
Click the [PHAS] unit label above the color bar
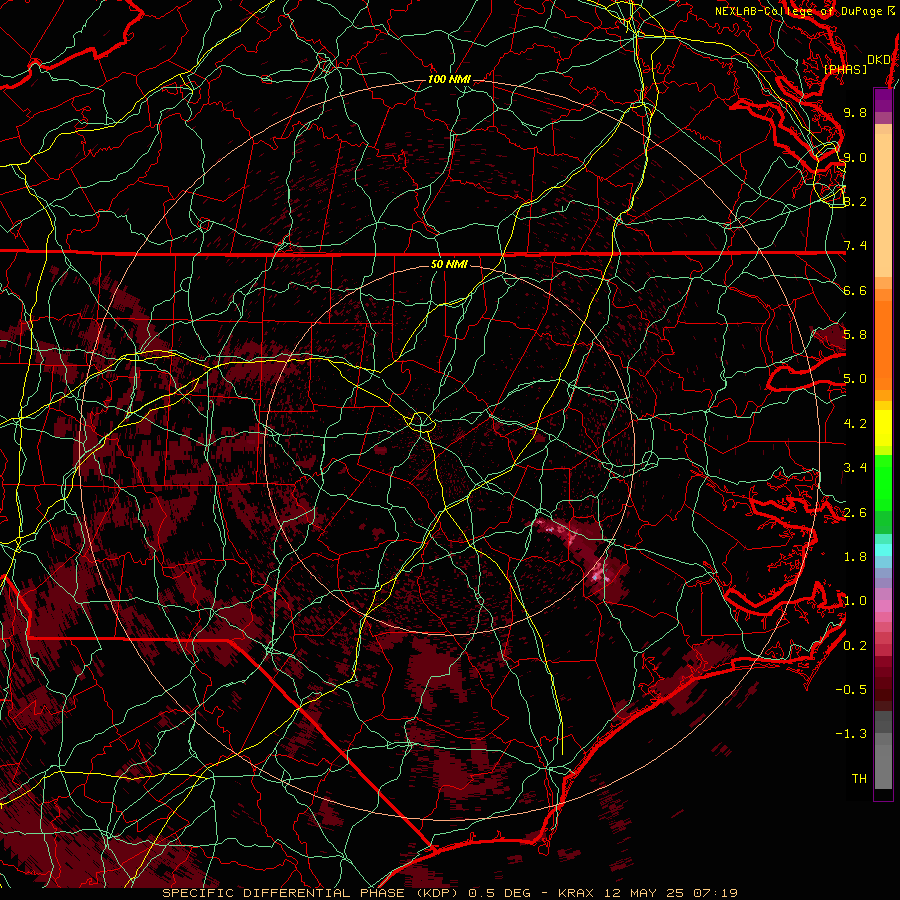[x=845, y=69]
